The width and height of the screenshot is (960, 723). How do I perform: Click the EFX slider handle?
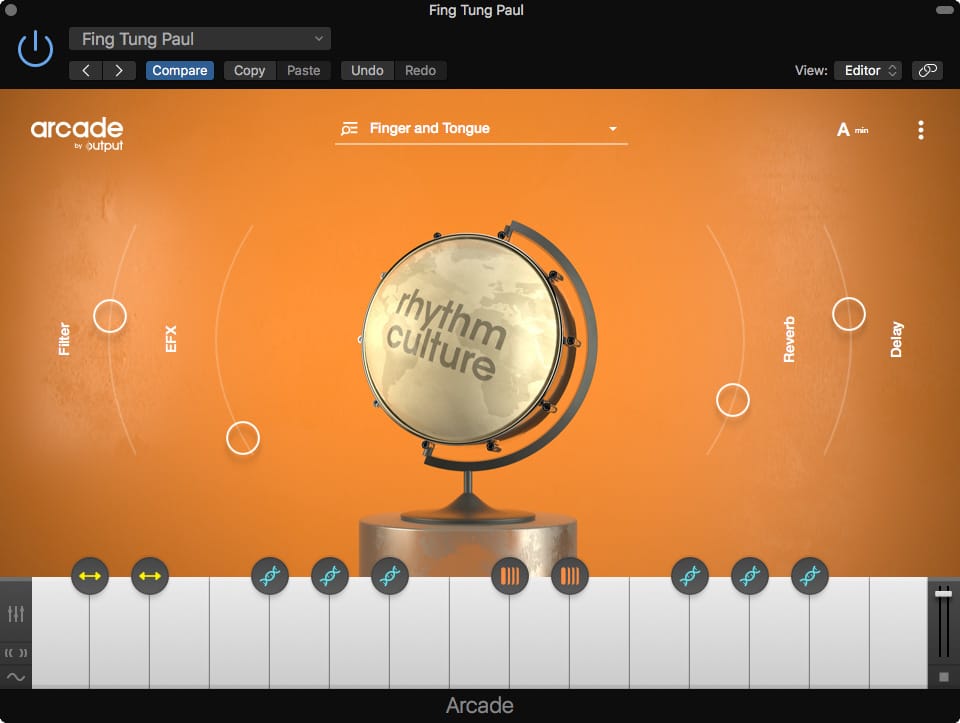[242, 438]
